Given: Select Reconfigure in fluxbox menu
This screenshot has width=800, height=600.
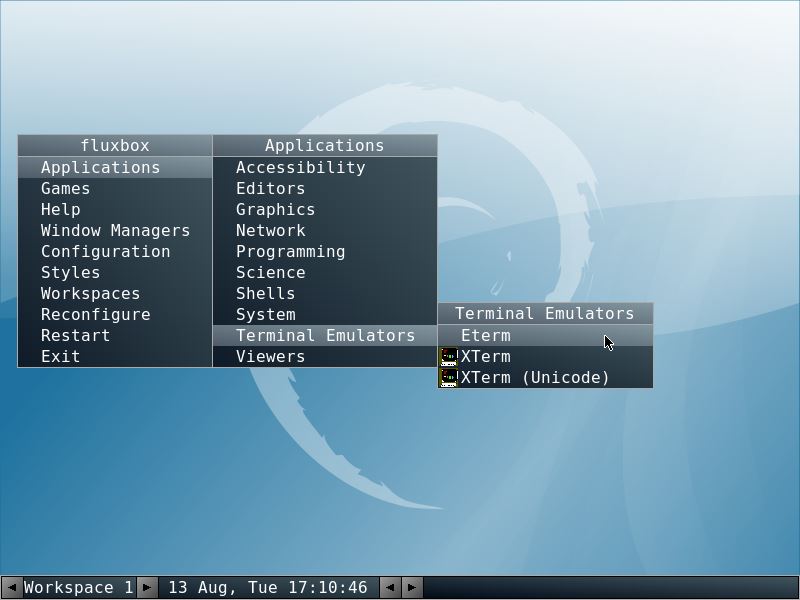Looking at the screenshot, I should tap(115, 314).
